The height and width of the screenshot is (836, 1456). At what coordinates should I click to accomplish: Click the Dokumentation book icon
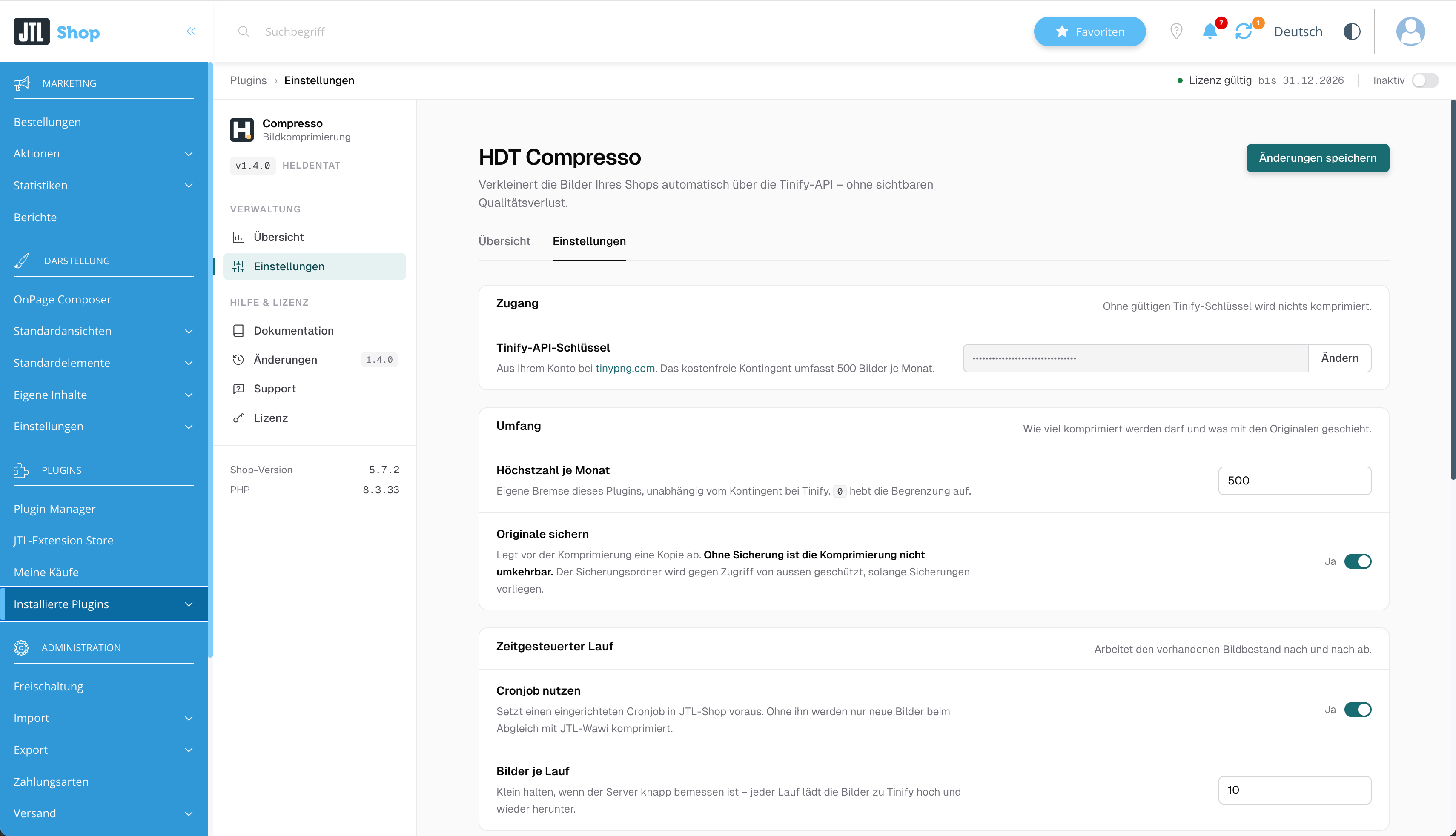click(238, 331)
